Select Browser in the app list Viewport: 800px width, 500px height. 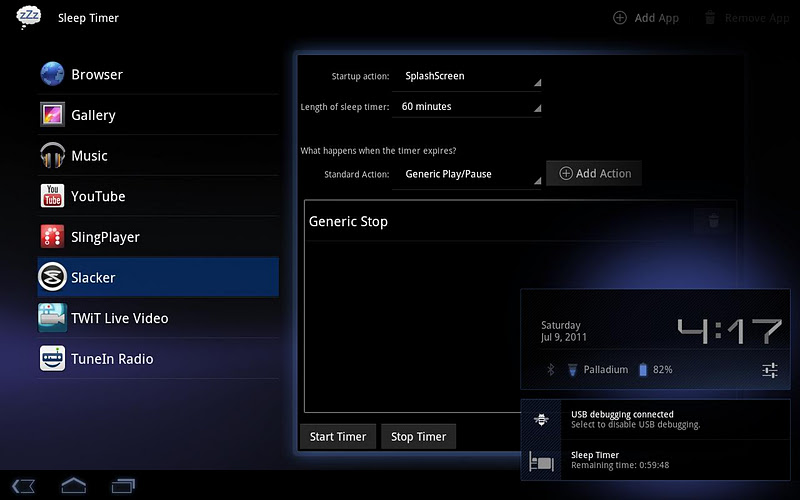[x=158, y=74]
